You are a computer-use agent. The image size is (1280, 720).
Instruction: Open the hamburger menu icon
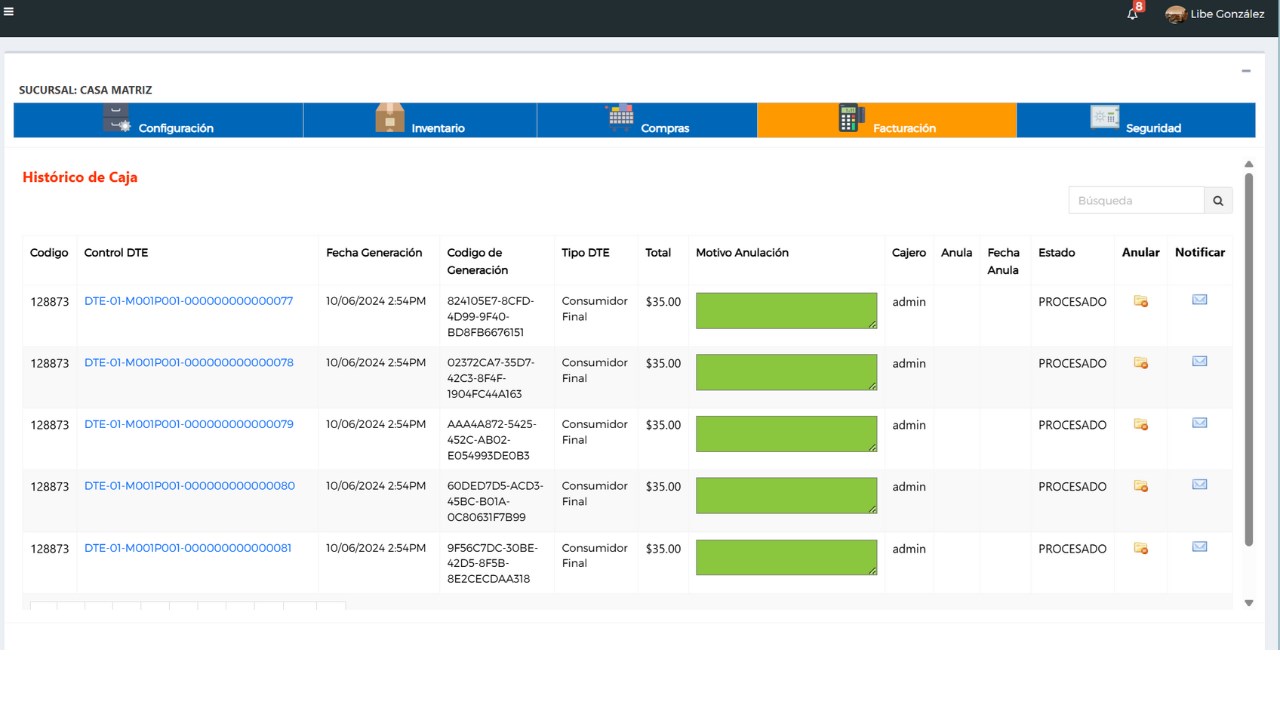pos(8,12)
